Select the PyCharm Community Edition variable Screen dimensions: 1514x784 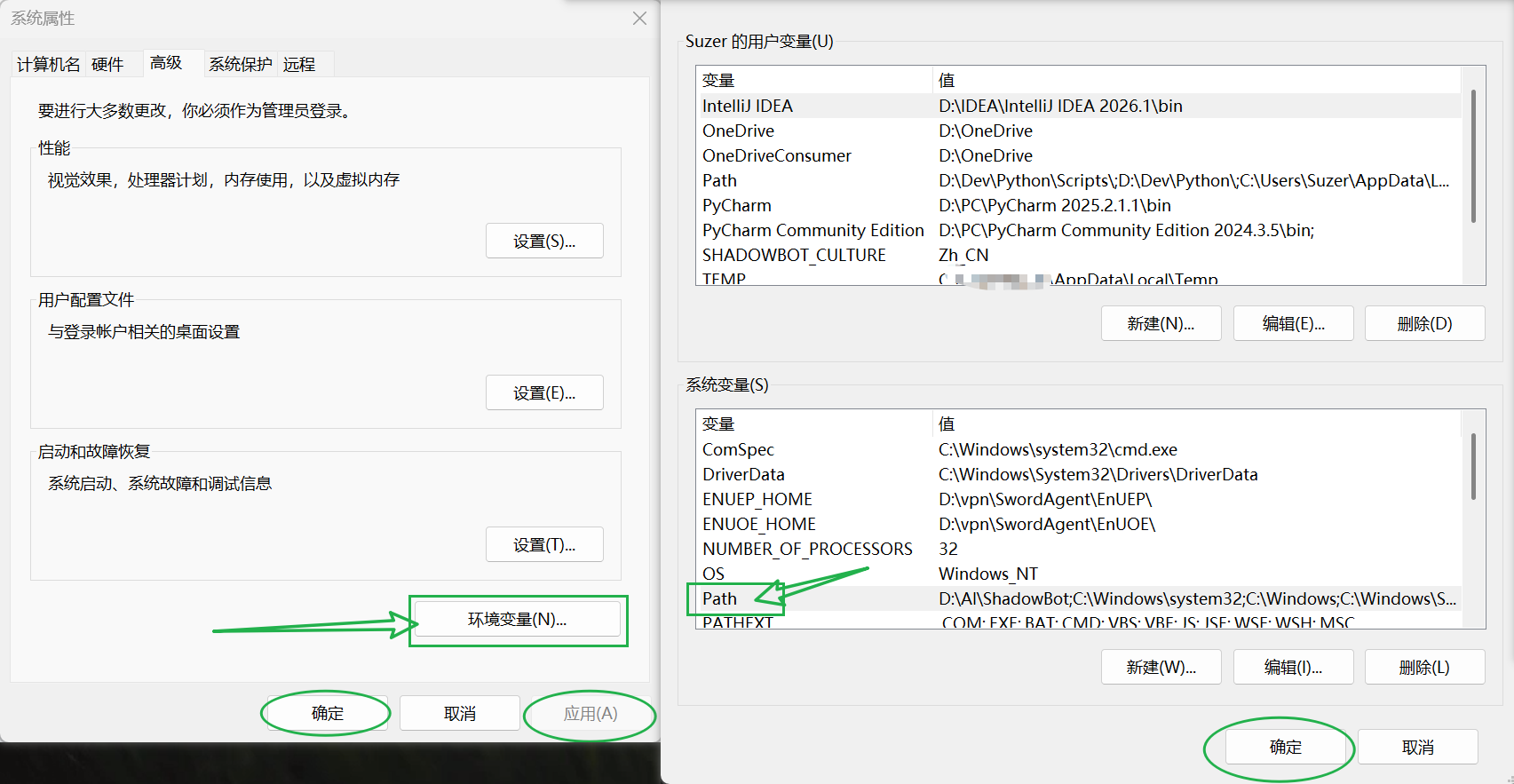(x=1079, y=230)
